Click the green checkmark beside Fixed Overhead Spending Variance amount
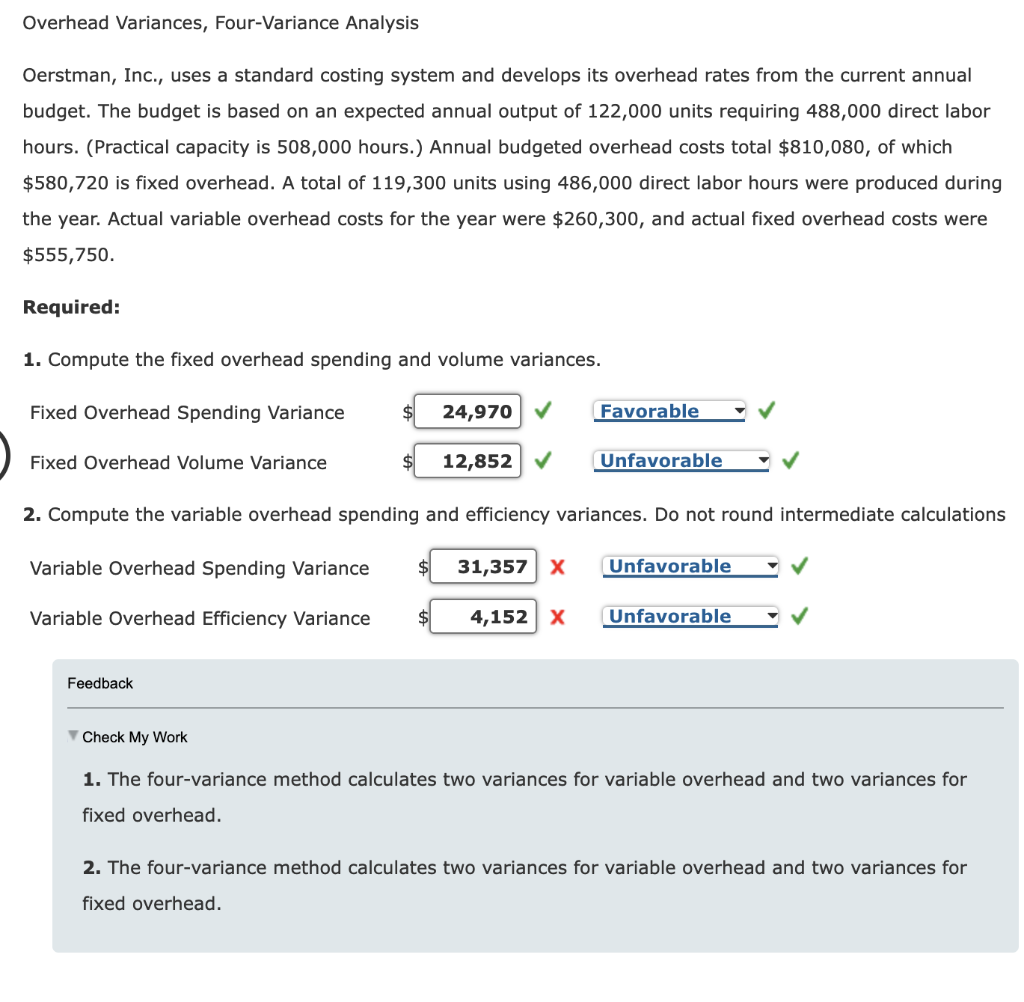The height and width of the screenshot is (1002, 1024). [x=542, y=411]
